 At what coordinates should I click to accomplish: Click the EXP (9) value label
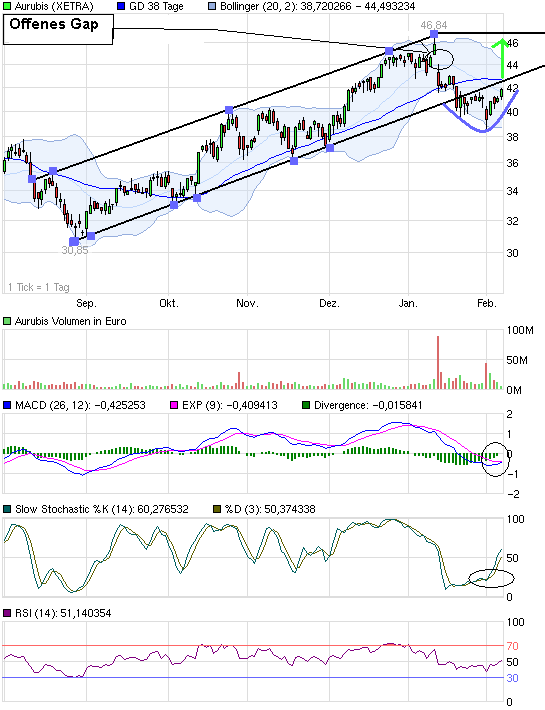pyautogui.click(x=229, y=405)
